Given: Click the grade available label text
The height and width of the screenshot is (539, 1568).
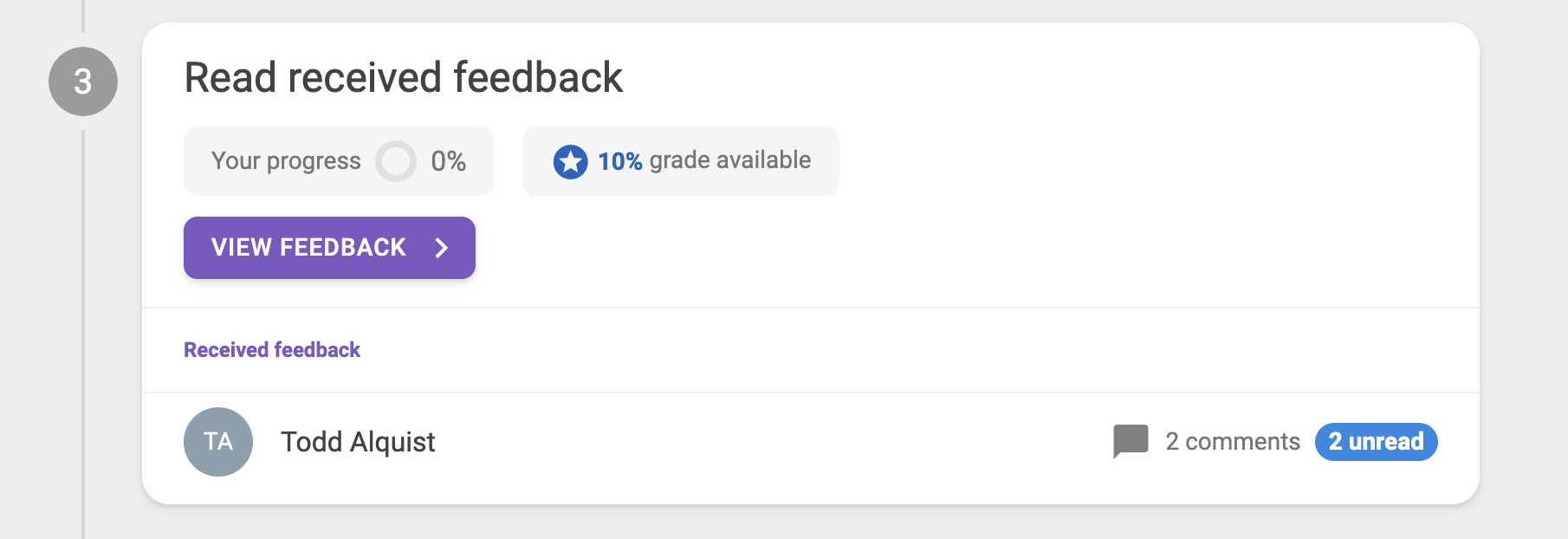Looking at the screenshot, I should [730, 160].
